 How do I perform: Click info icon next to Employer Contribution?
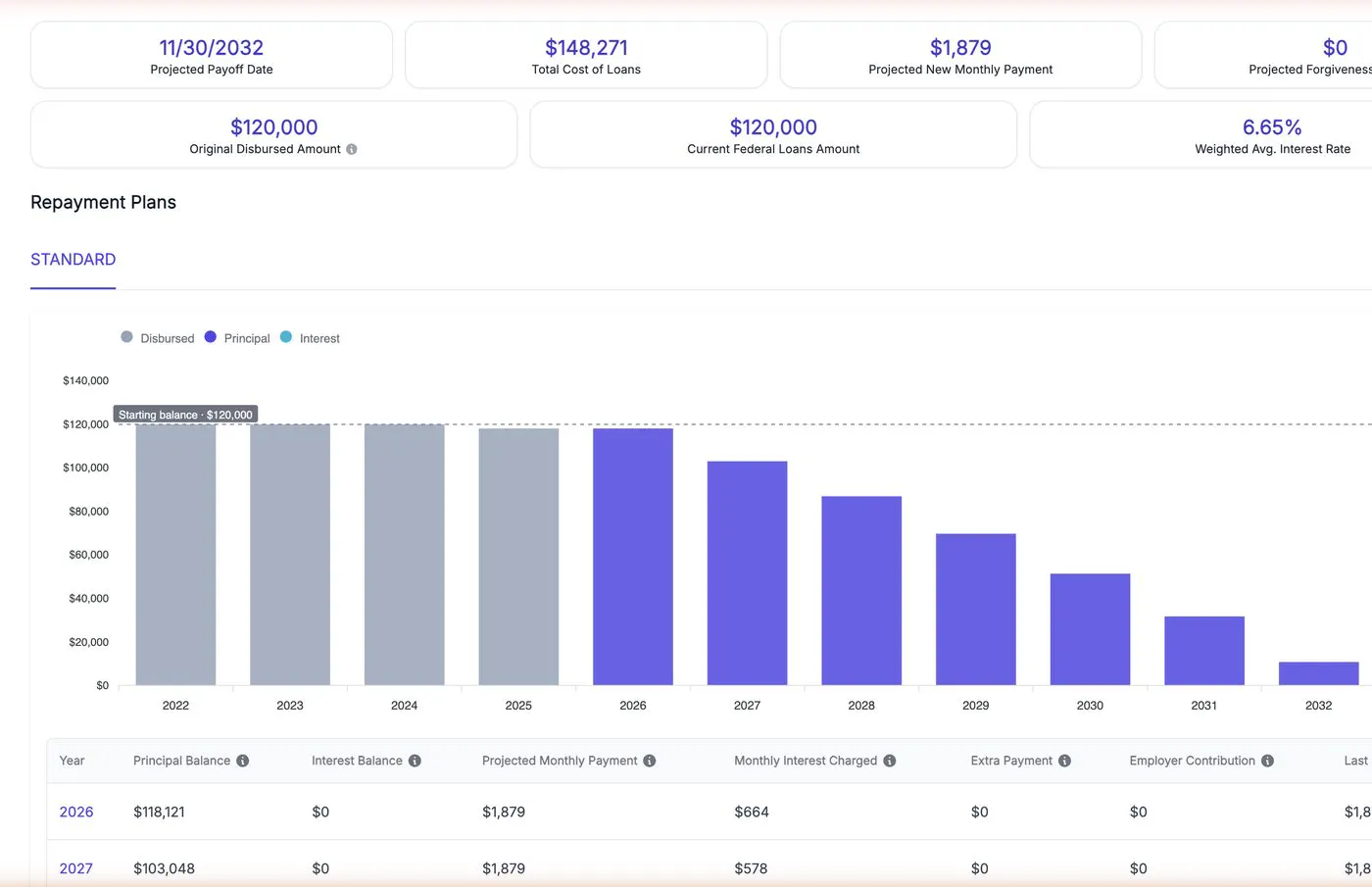(x=1267, y=761)
